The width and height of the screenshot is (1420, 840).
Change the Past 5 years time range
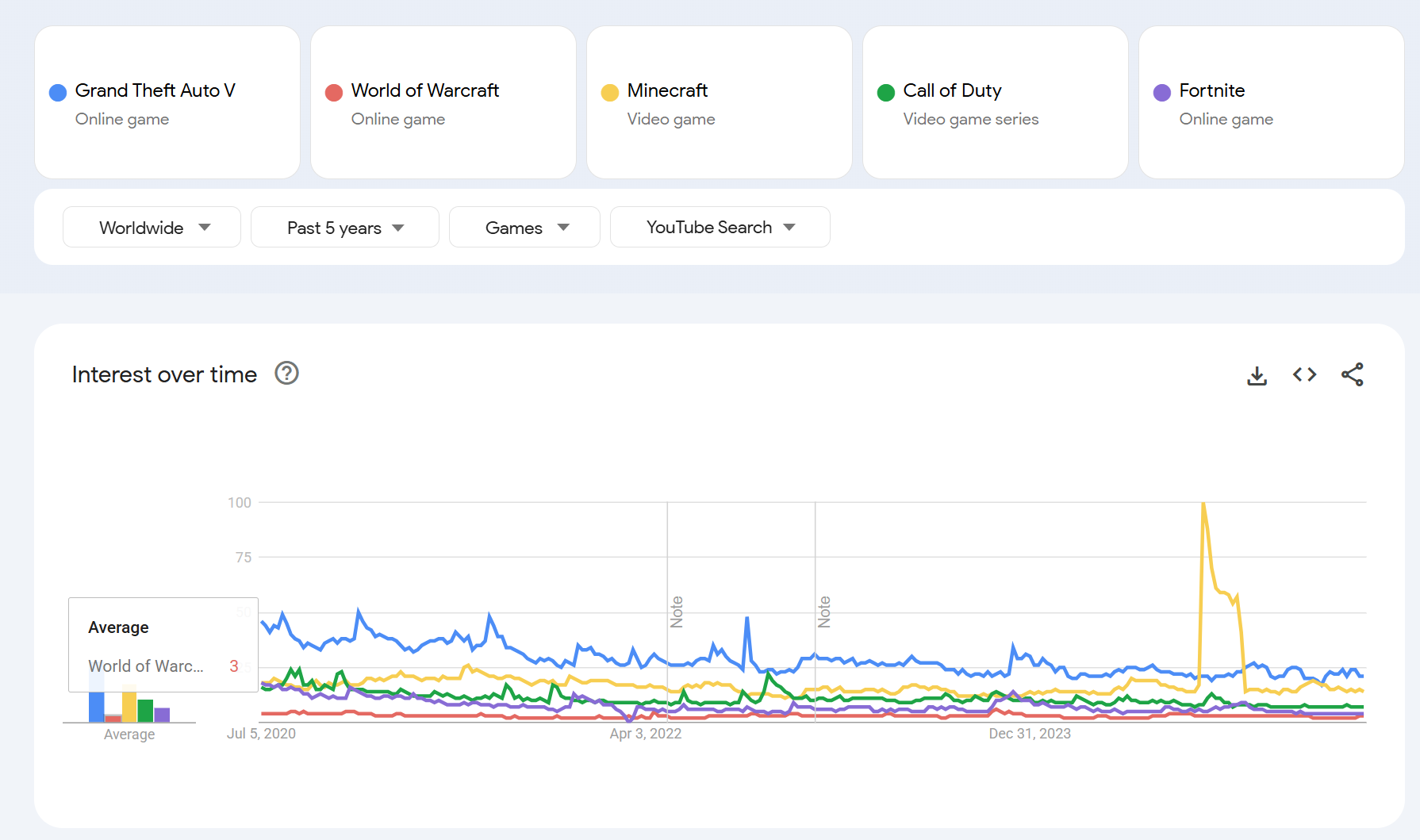point(344,227)
